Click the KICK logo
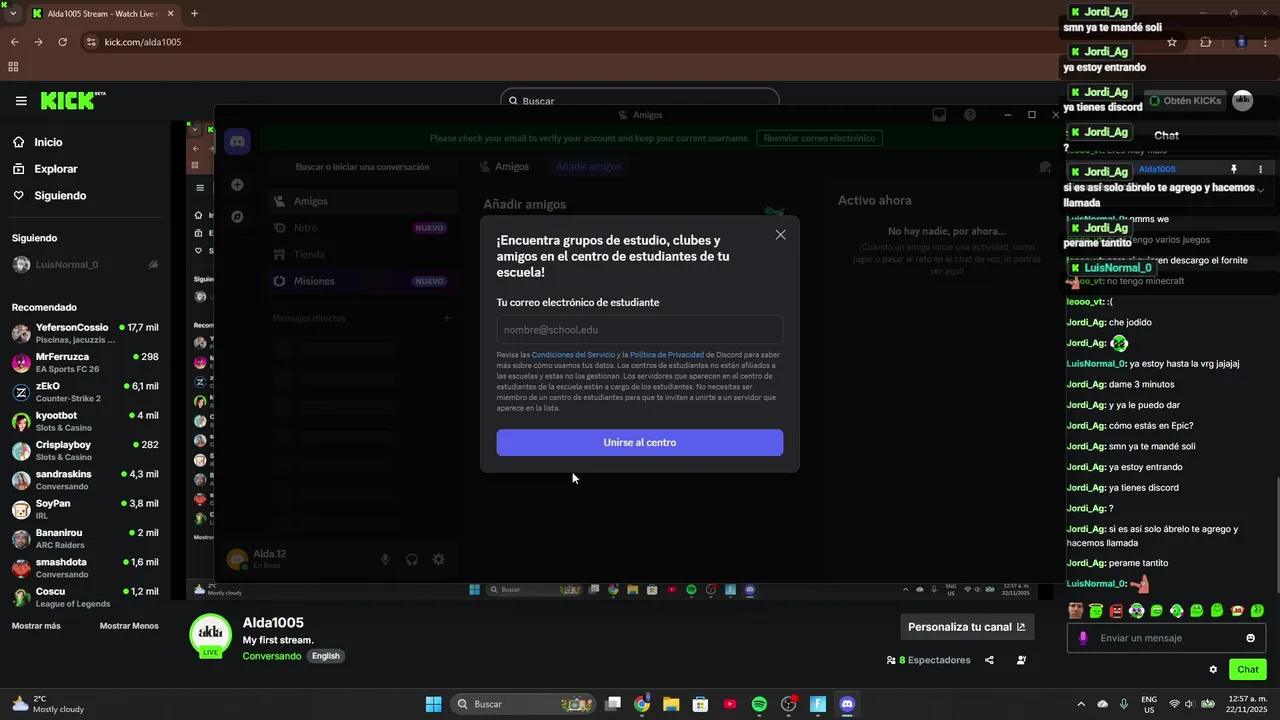Viewport: 1280px width, 720px height. pyautogui.click(x=72, y=100)
